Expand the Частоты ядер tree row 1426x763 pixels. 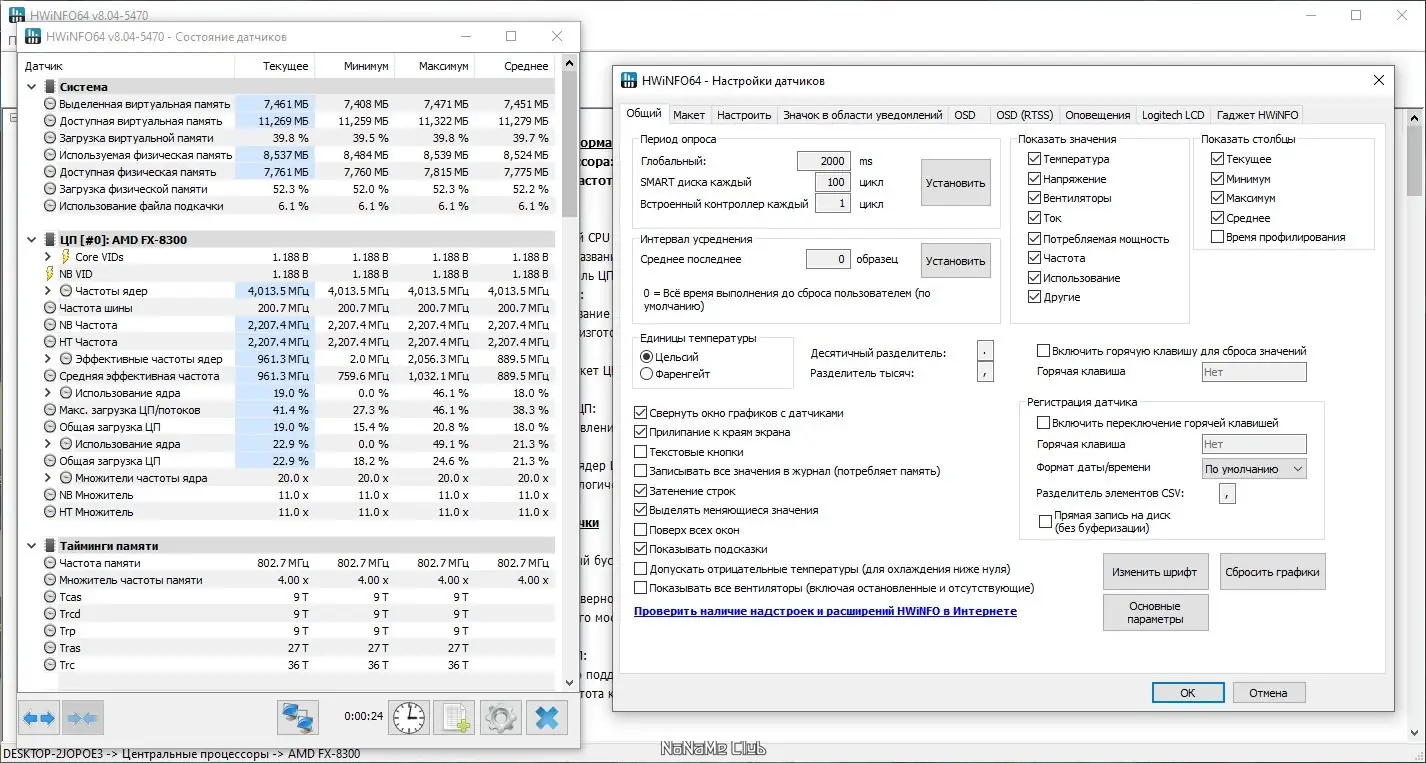(x=49, y=291)
